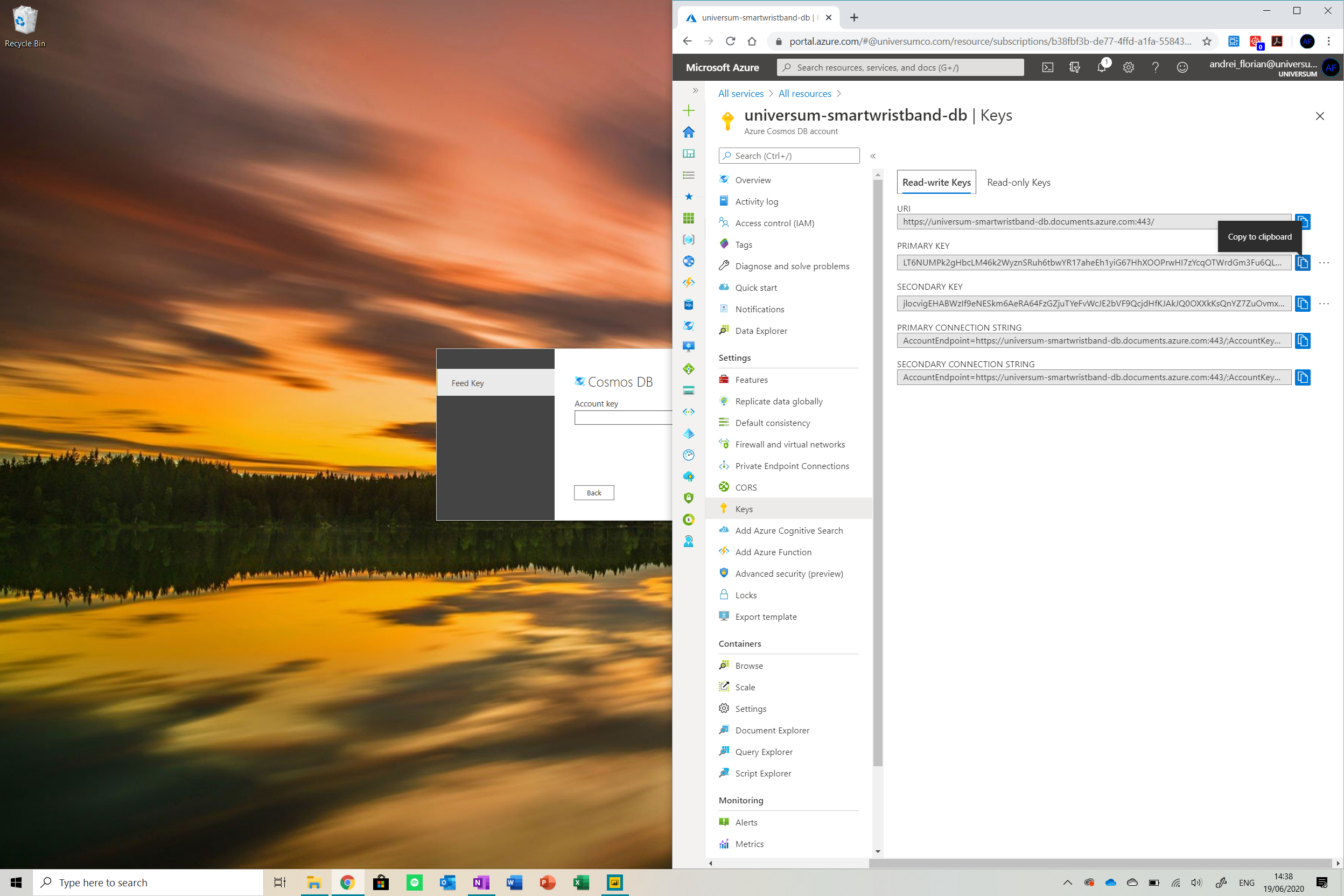Copy the PRIMARY KEY to clipboard
The image size is (1344, 896).
coord(1303,262)
